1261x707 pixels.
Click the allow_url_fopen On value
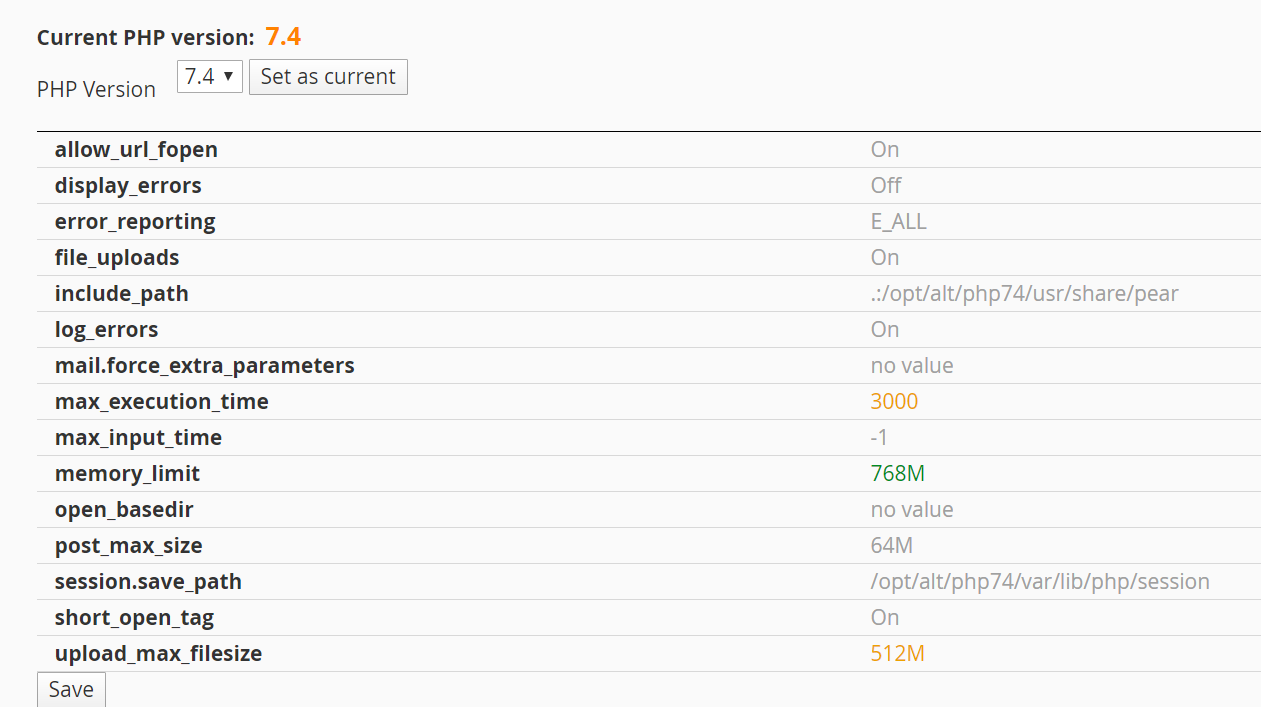pos(885,150)
